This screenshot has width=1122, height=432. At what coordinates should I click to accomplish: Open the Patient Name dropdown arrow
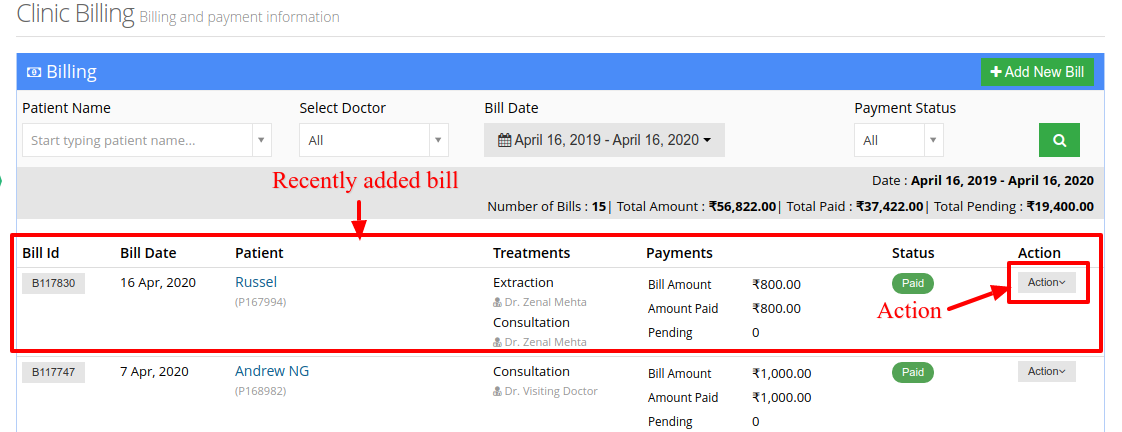pyautogui.click(x=261, y=140)
